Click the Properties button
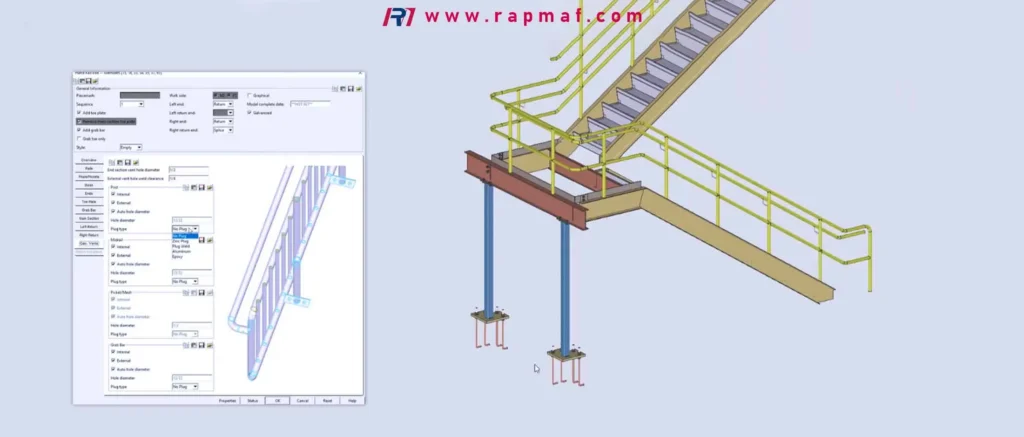The image size is (1024, 437). 227,400
